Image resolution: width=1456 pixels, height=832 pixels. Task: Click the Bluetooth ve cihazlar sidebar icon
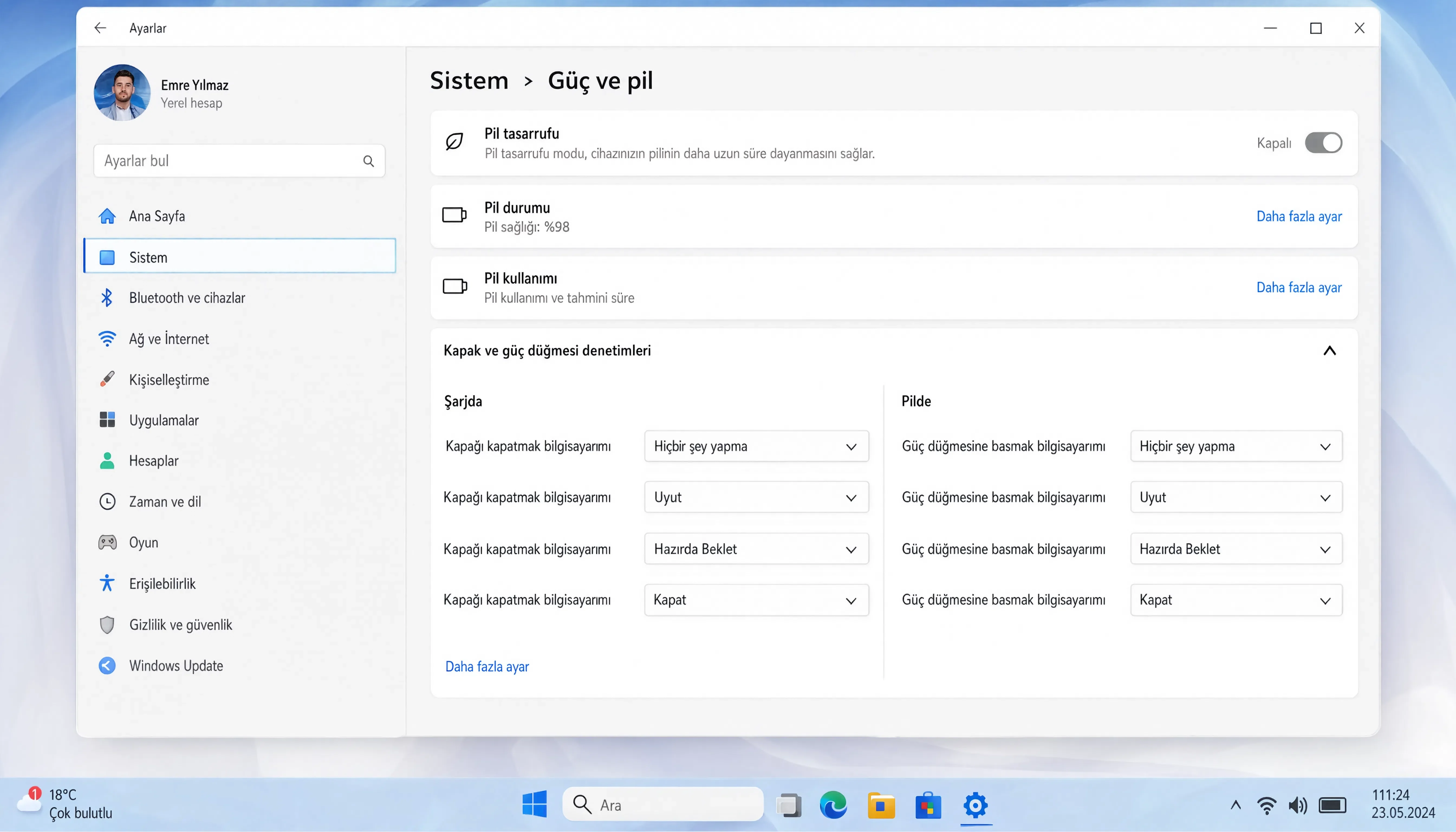point(107,298)
